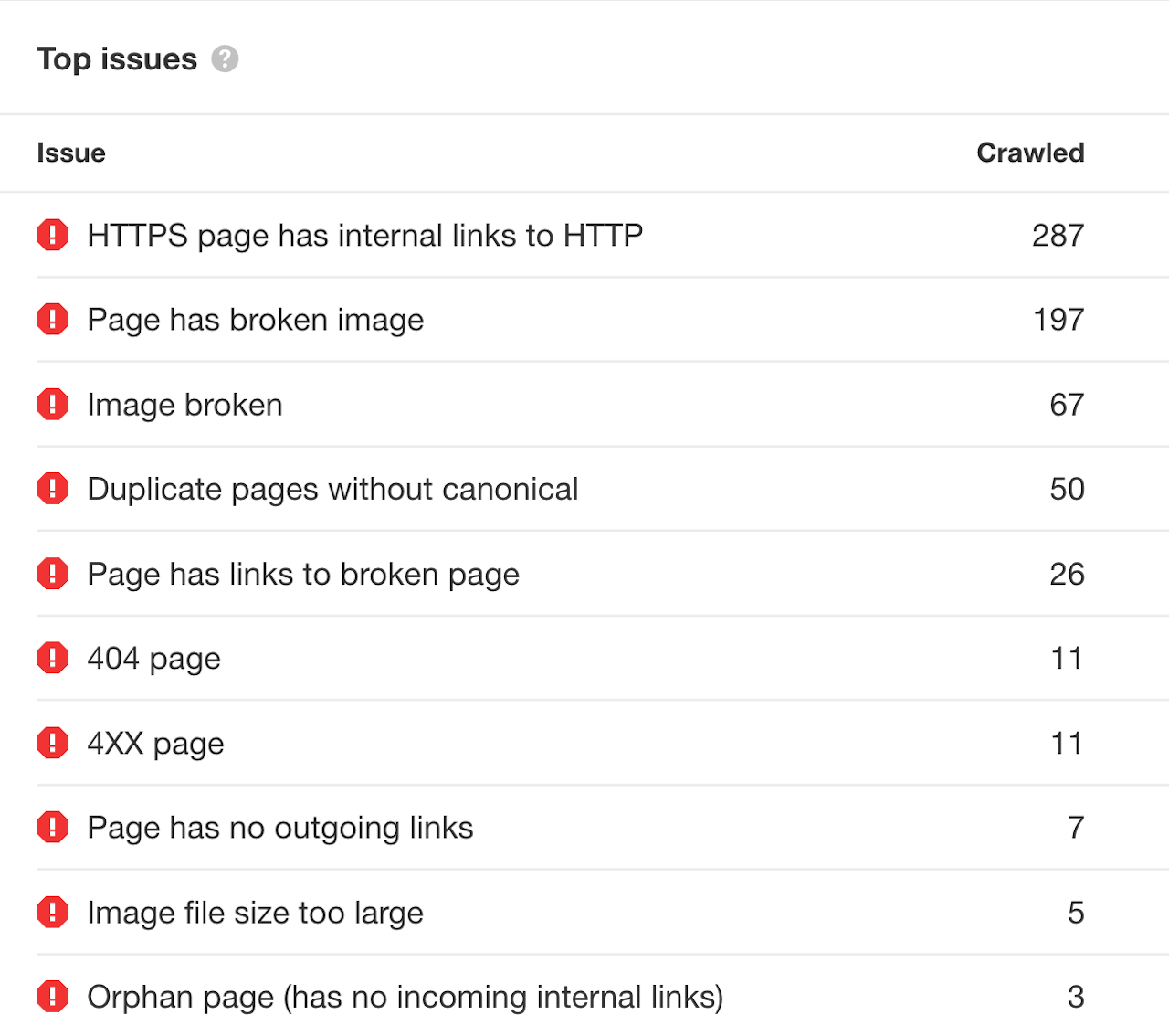Click the error icon for Duplicate pages without canonical

tap(53, 488)
